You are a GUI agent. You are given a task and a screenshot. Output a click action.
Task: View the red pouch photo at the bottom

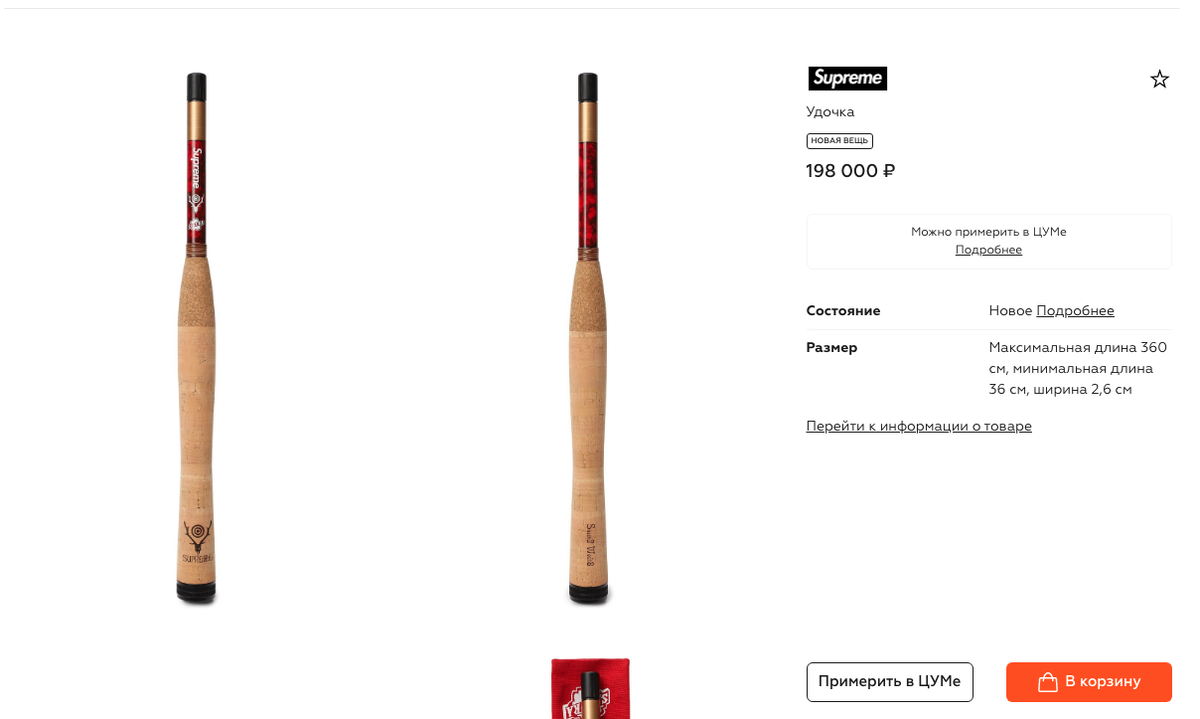point(590,689)
